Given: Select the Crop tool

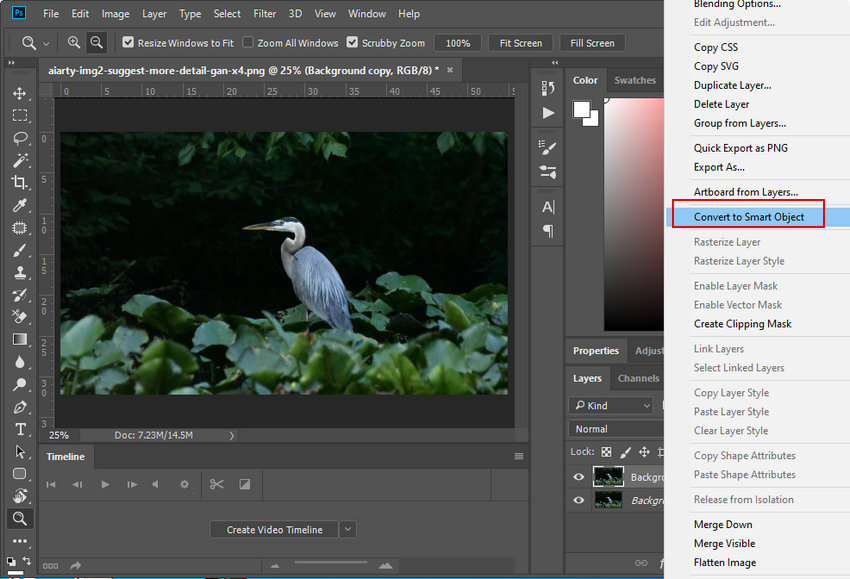Looking at the screenshot, I should 20,183.
